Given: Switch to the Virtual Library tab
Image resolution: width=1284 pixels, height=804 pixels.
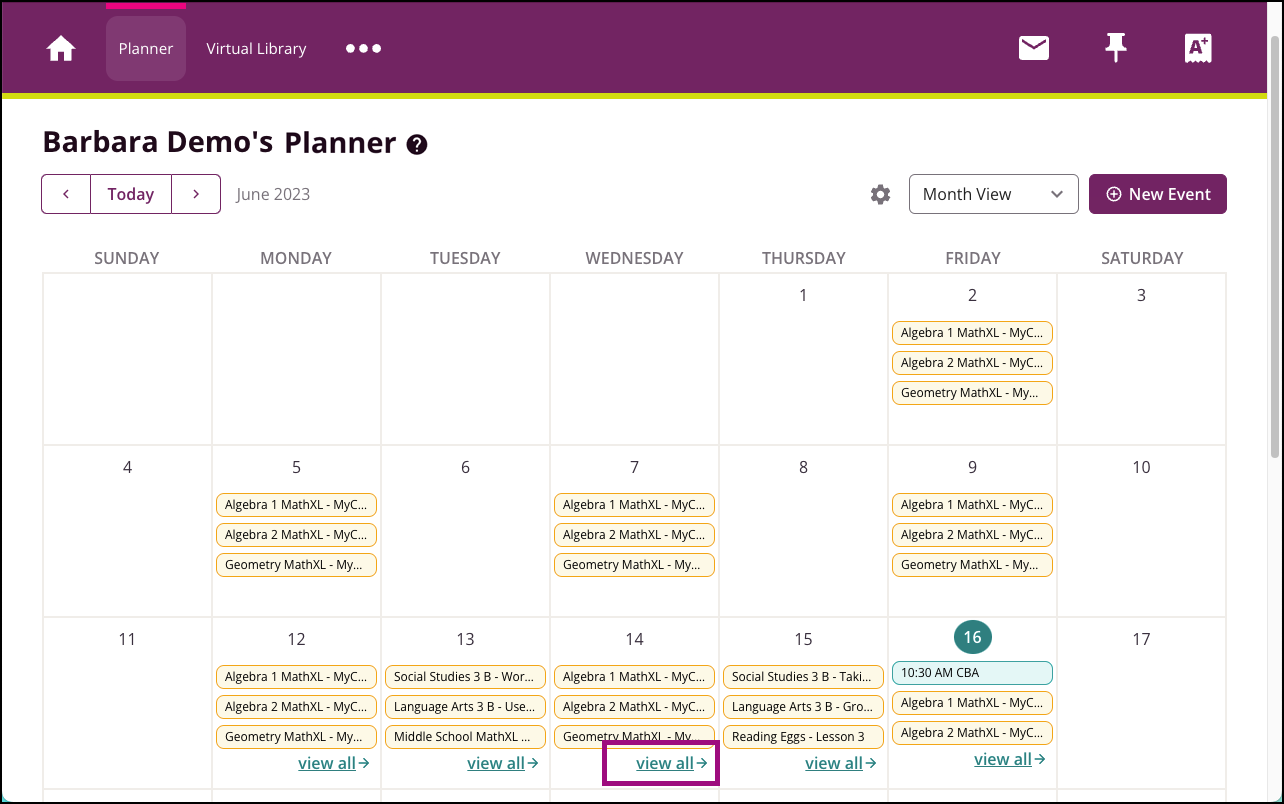Looking at the screenshot, I should pos(256,48).
